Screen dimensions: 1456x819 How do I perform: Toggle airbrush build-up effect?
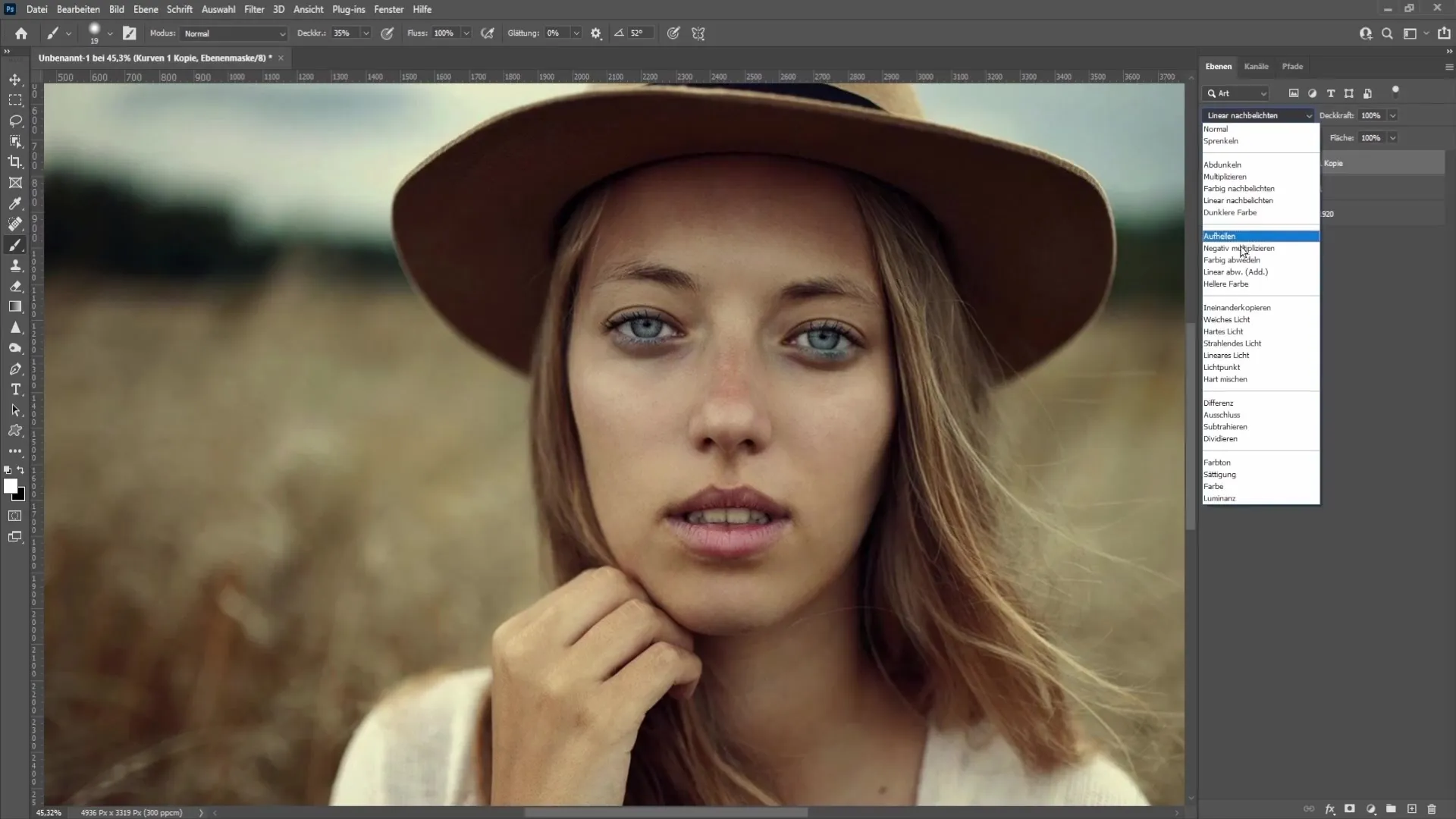(x=488, y=33)
